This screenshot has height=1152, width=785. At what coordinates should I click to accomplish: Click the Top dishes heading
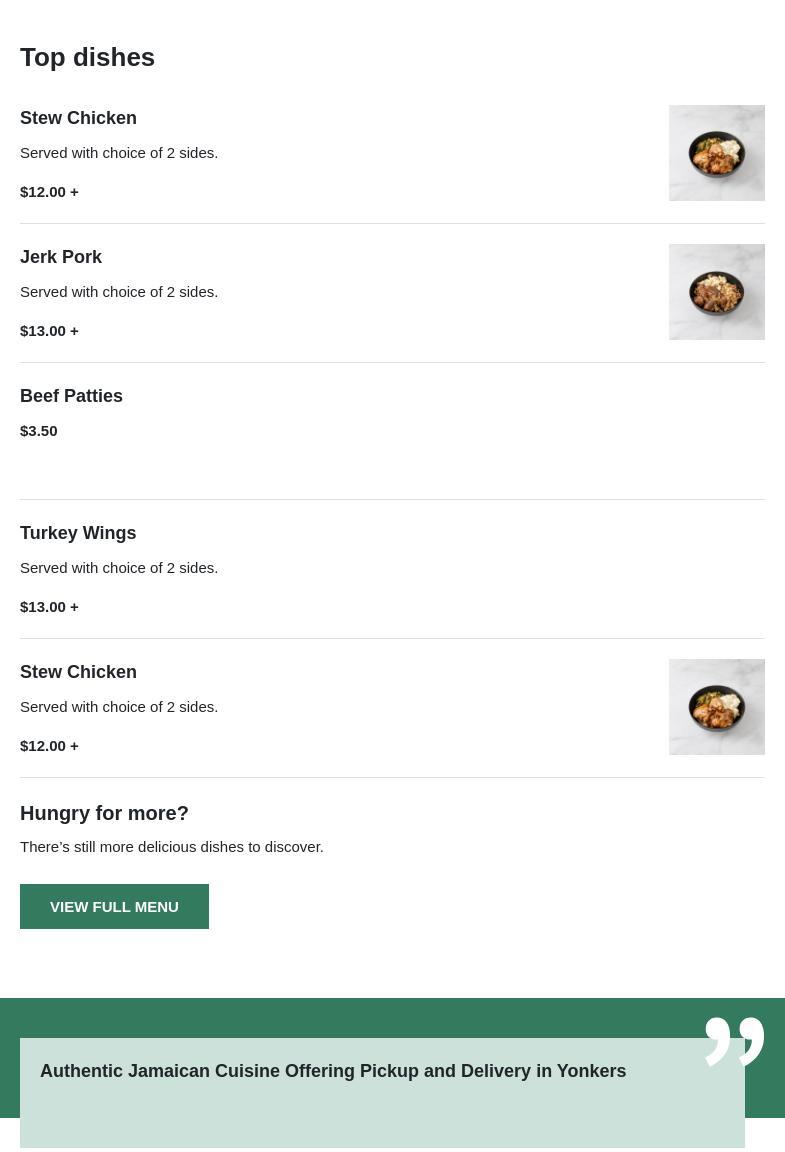[87, 57]
